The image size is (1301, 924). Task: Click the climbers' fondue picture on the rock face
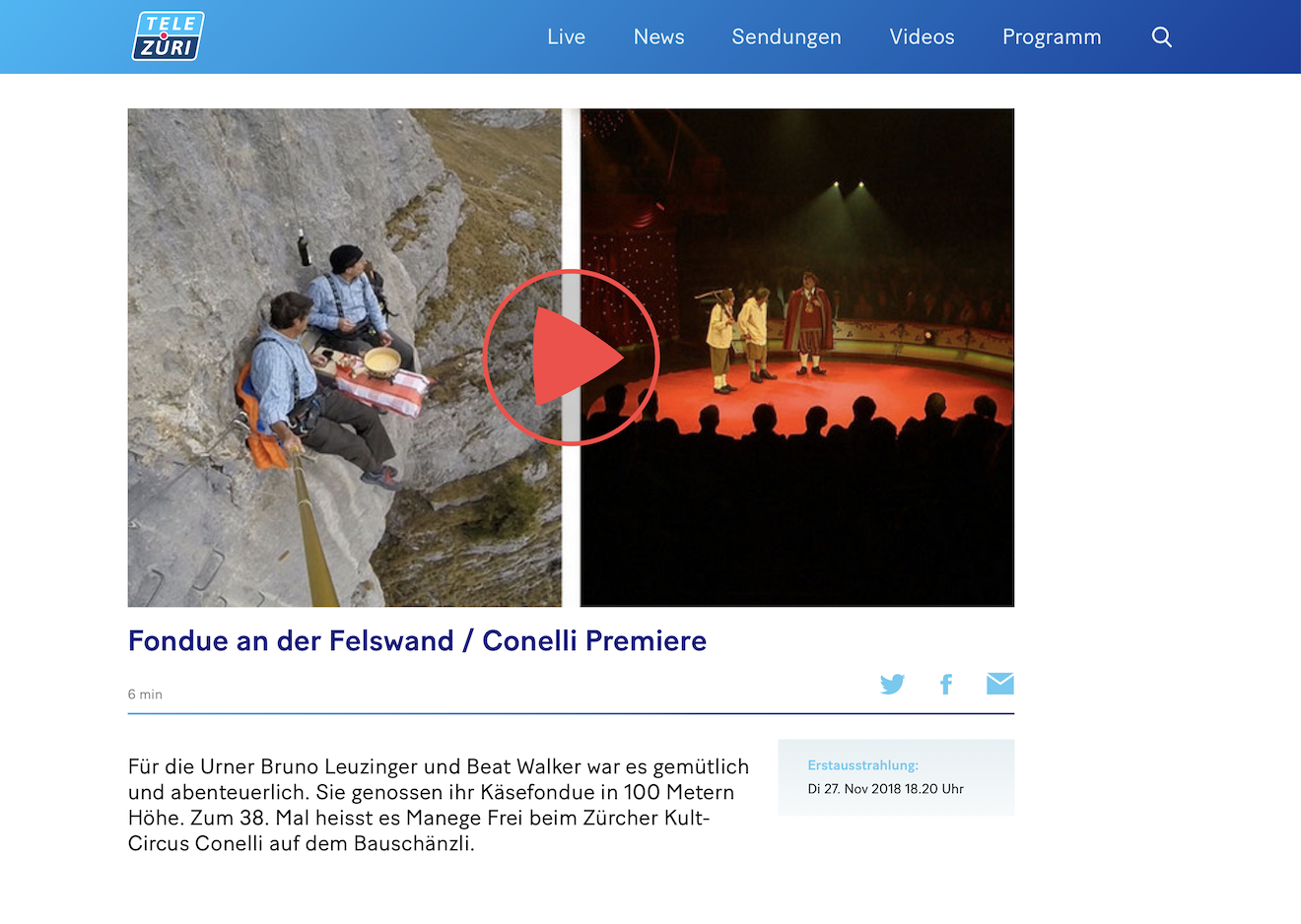tap(344, 358)
